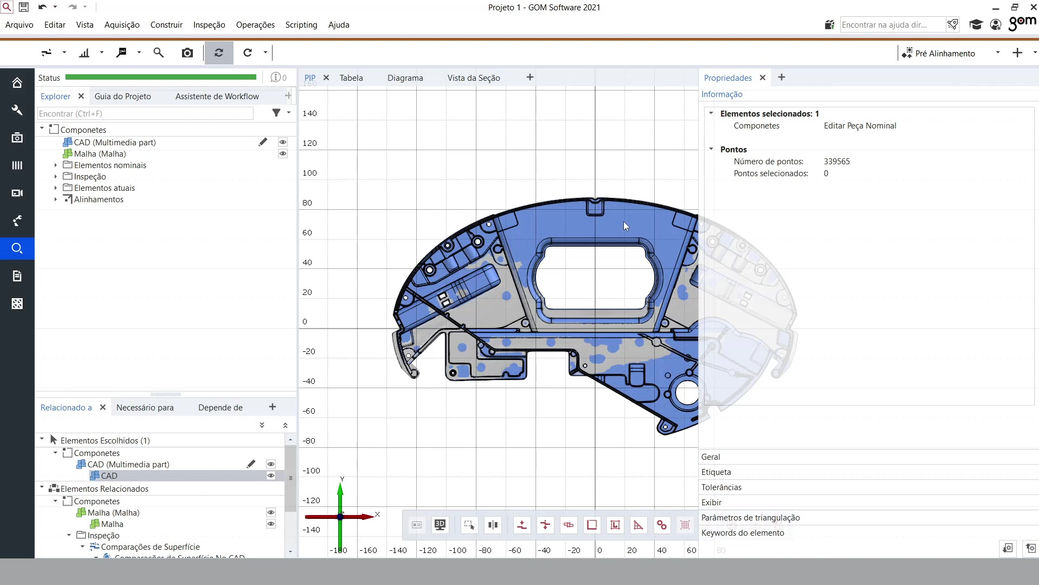Open the Guia do Projeto tab
The width and height of the screenshot is (1039, 585).
(123, 97)
